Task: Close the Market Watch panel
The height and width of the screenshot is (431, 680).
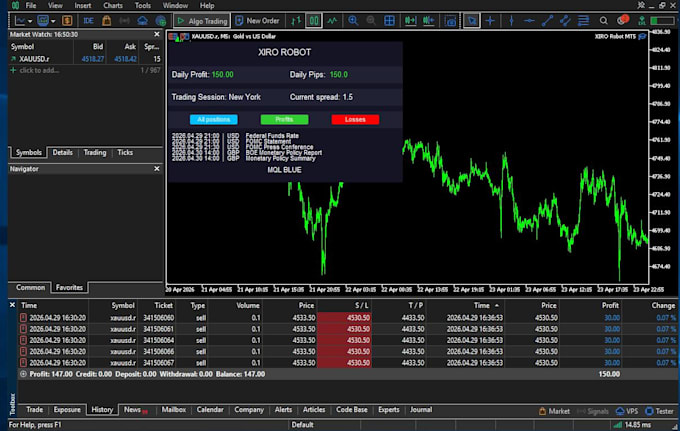Action: 157,34
